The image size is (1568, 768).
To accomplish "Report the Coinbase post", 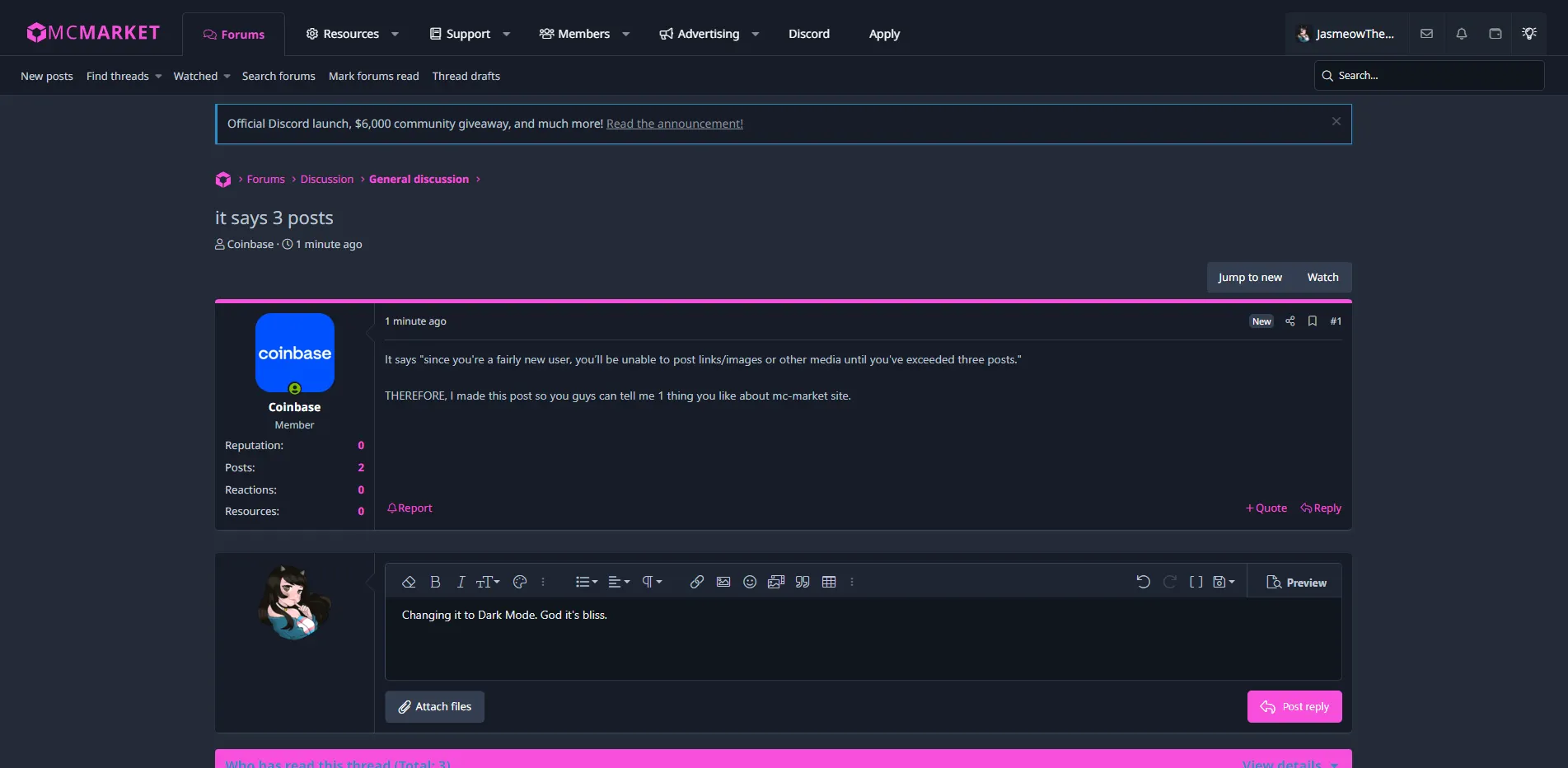I will pyautogui.click(x=410, y=508).
